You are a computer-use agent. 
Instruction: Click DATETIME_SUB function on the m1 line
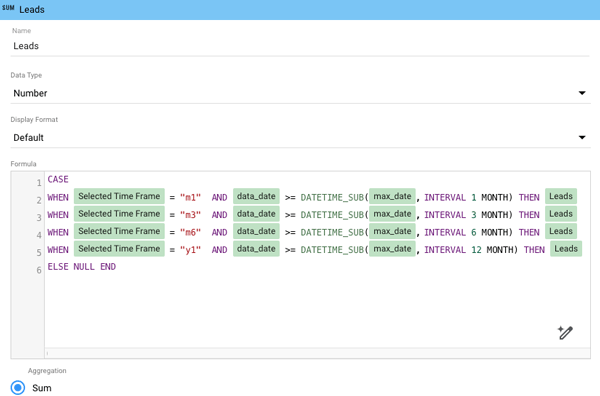tap(332, 197)
